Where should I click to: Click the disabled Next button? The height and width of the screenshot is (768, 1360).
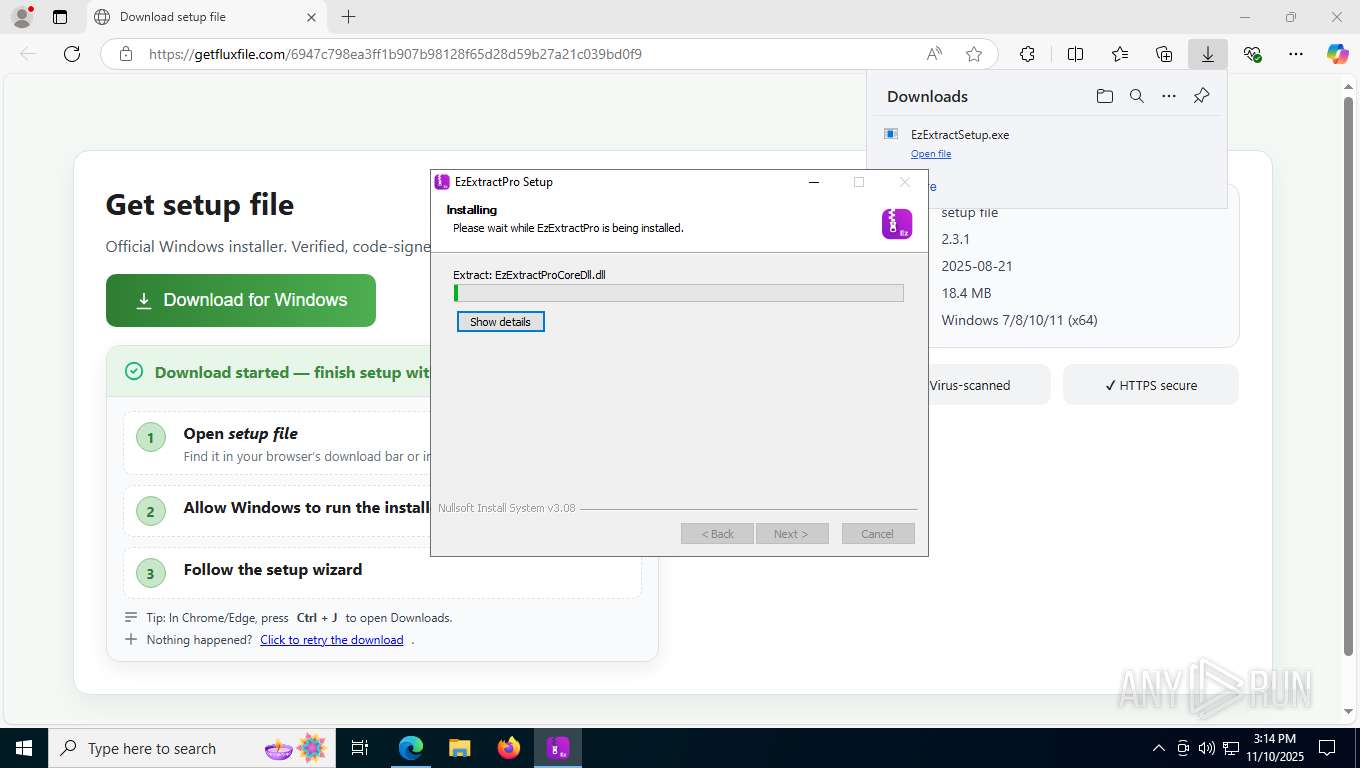[792, 534]
